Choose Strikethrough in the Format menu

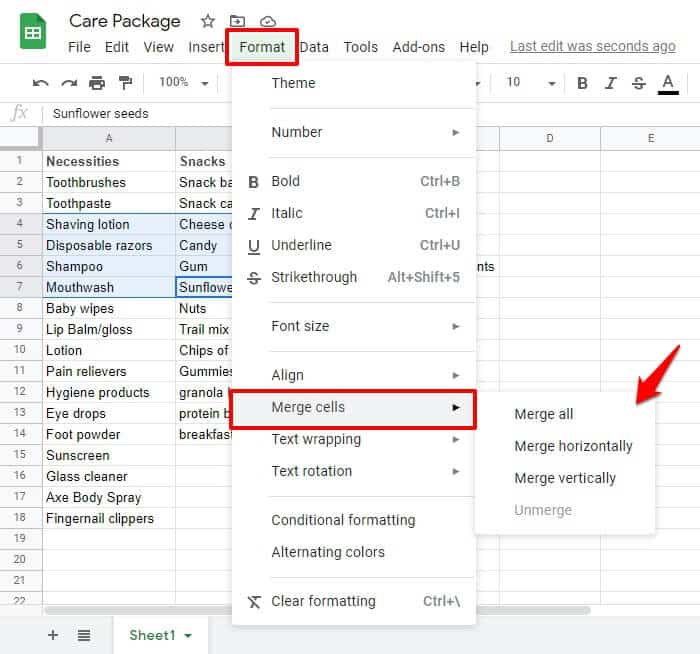click(354, 277)
